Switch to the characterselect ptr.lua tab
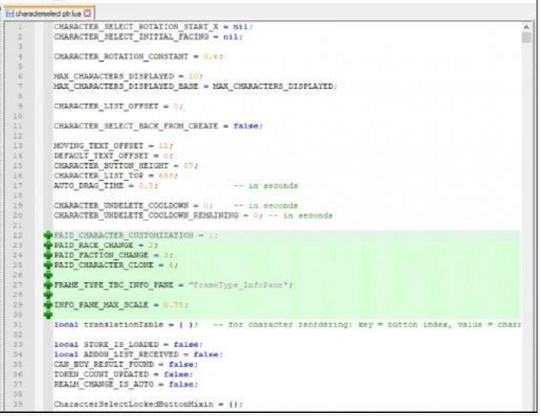540x416 pixels. tap(48, 14)
